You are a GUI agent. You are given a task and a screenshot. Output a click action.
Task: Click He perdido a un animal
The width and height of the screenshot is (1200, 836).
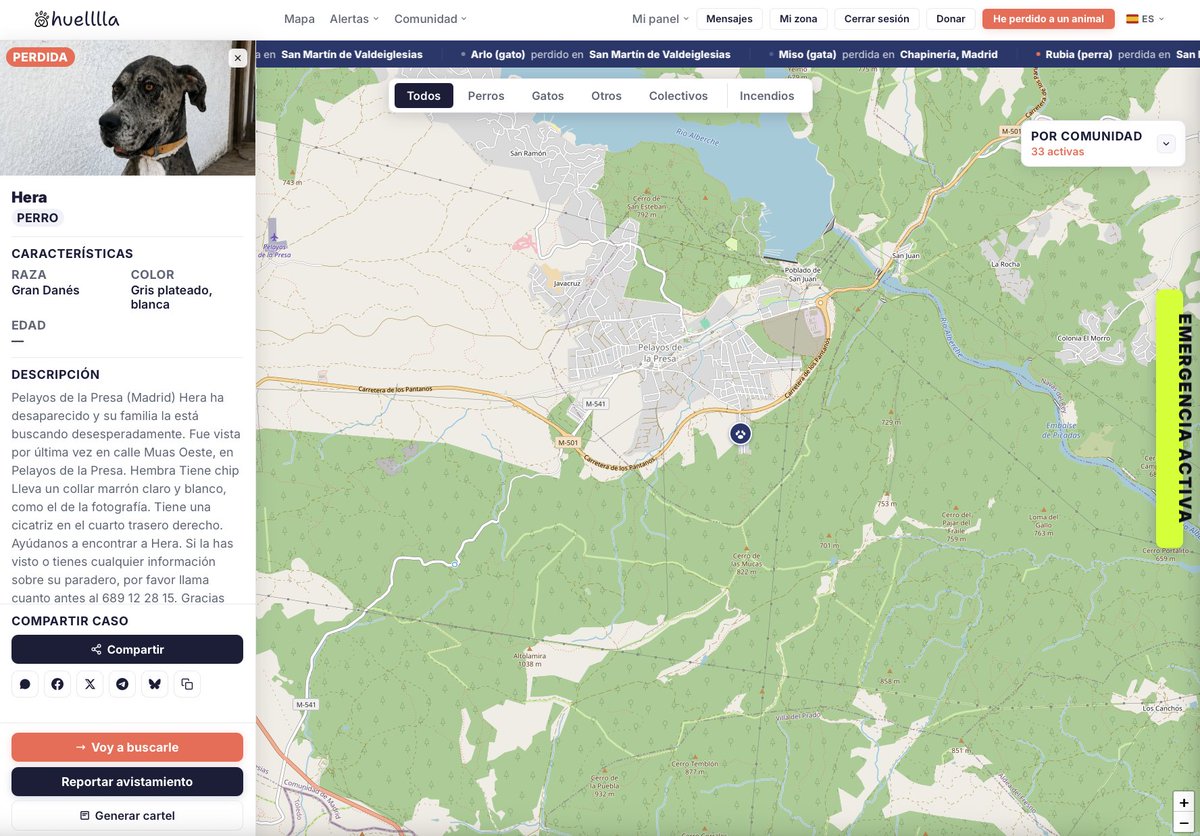click(1048, 19)
